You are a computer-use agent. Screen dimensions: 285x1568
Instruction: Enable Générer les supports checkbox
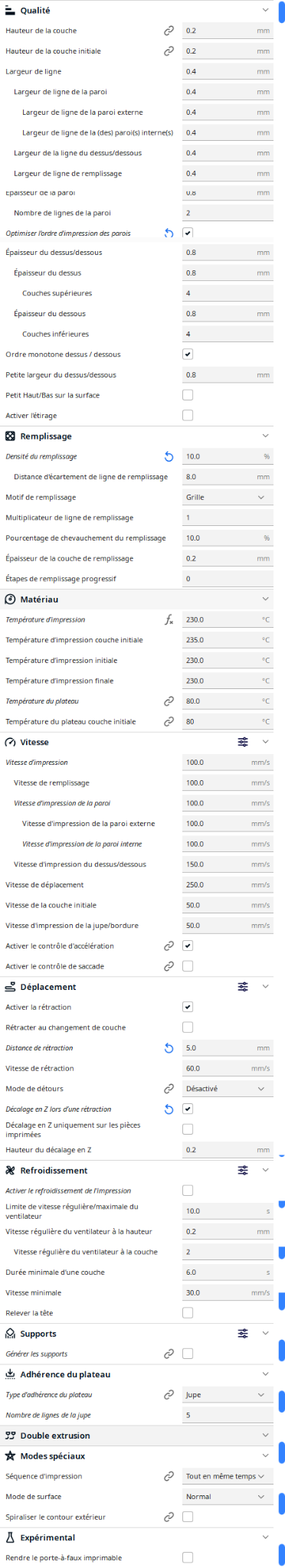tap(188, 1354)
